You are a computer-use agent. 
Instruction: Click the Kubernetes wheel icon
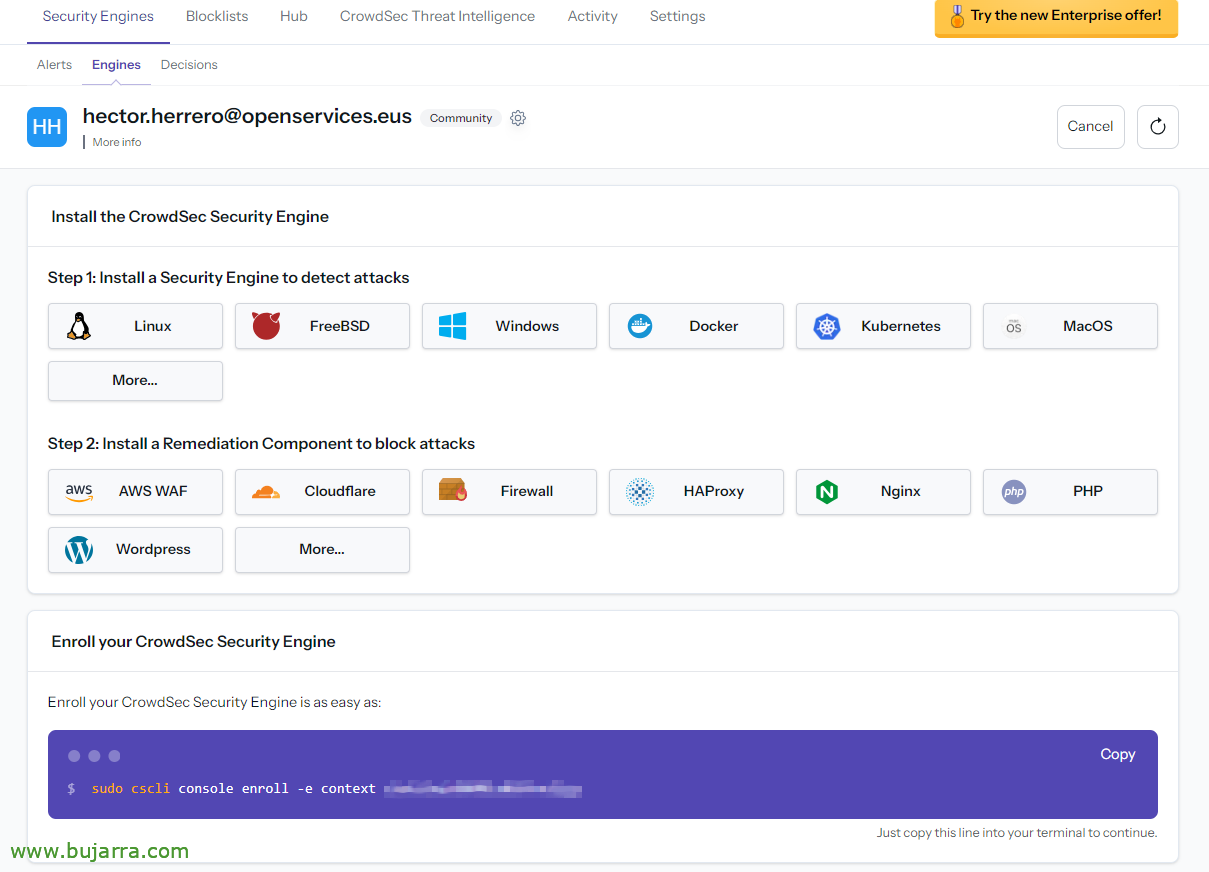click(x=827, y=326)
